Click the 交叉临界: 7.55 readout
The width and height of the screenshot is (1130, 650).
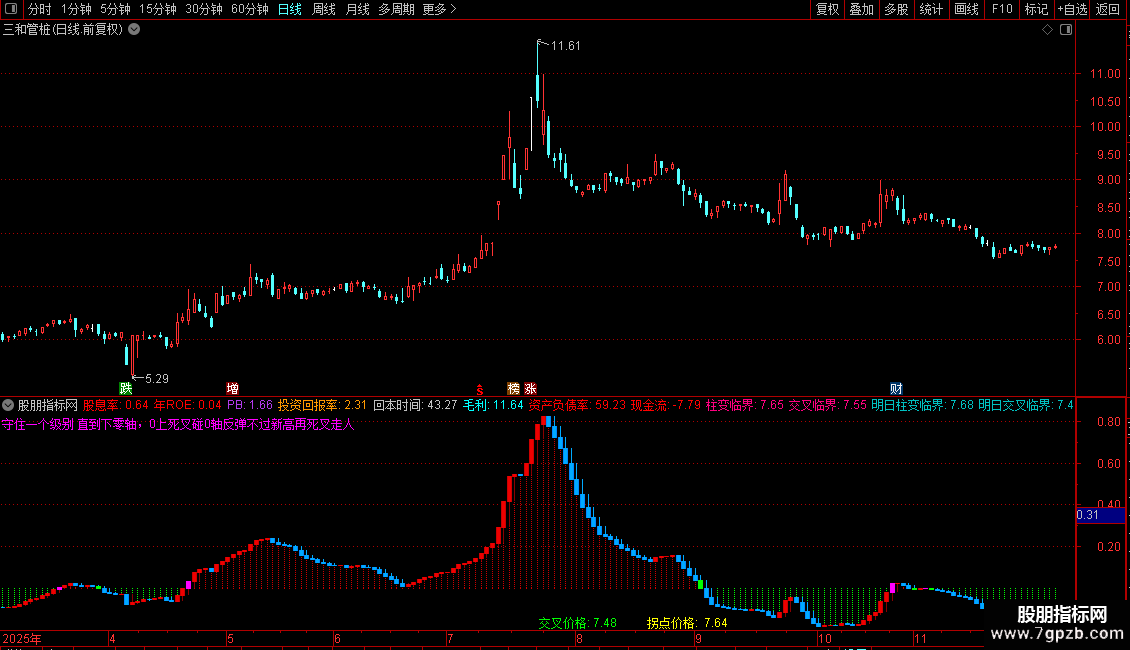(x=827, y=405)
